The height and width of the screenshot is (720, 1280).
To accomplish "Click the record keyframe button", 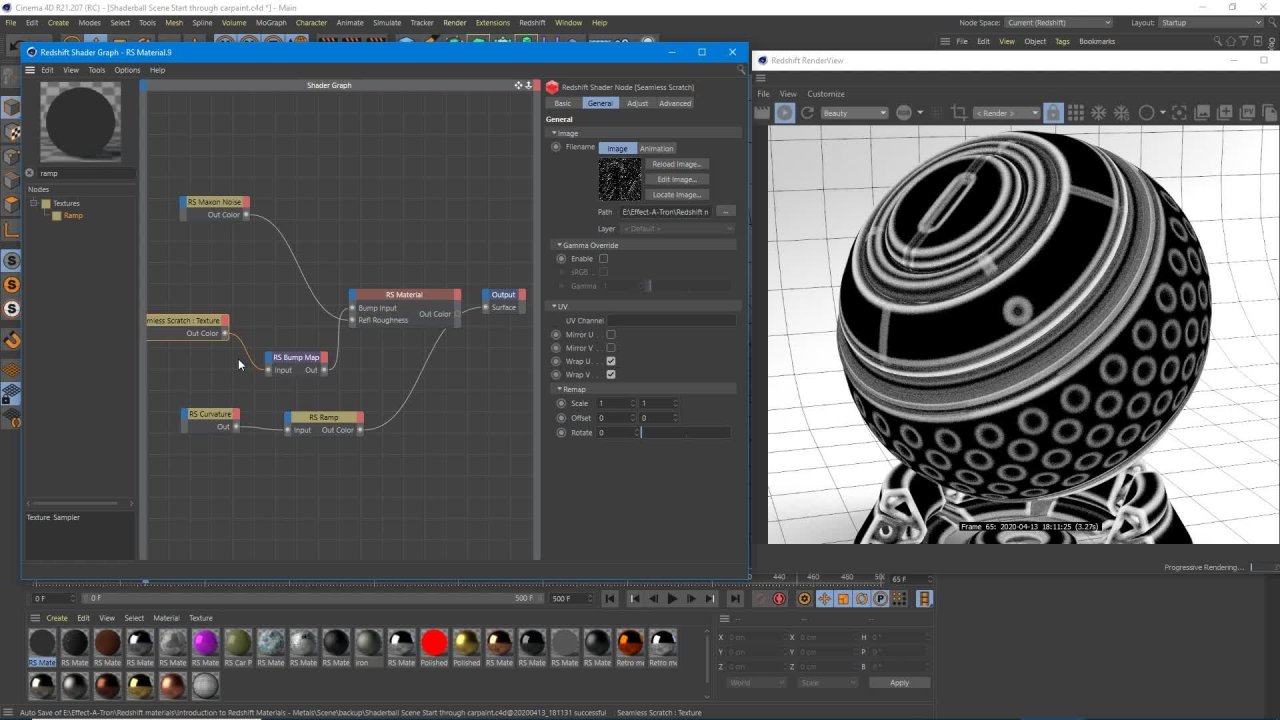I will pos(779,599).
